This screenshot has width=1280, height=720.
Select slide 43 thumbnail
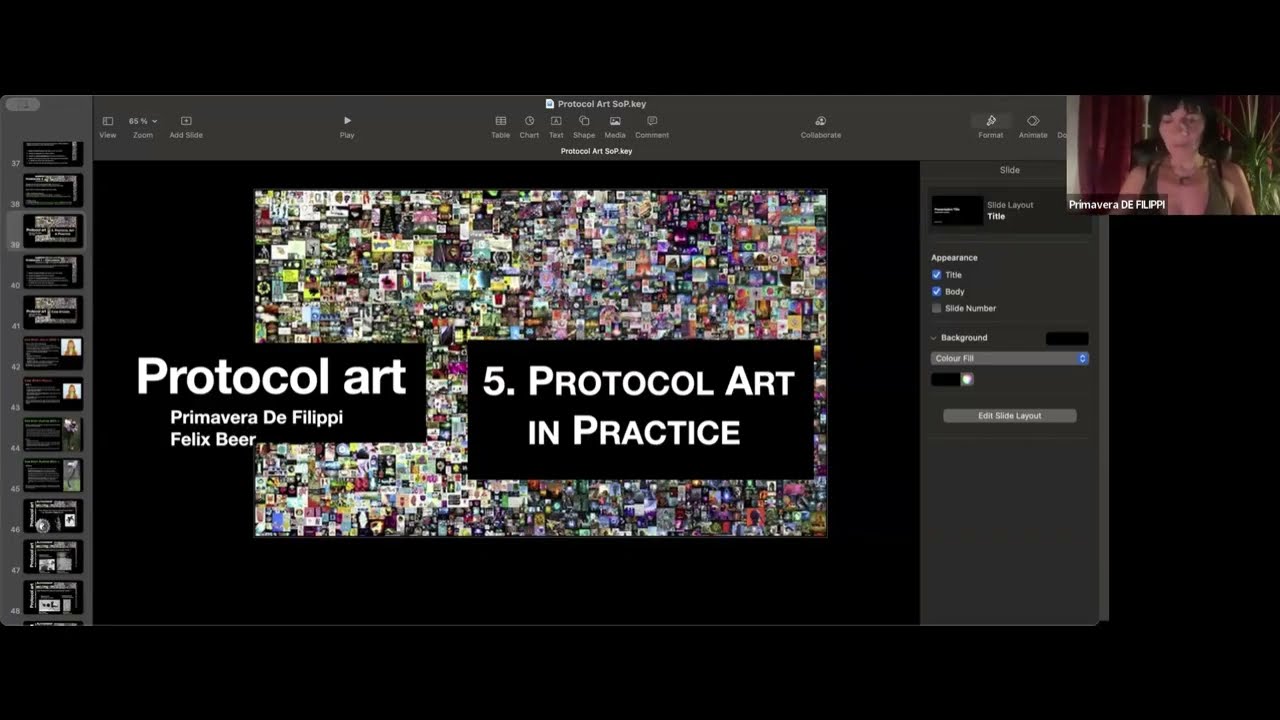pyautogui.click(x=53, y=394)
